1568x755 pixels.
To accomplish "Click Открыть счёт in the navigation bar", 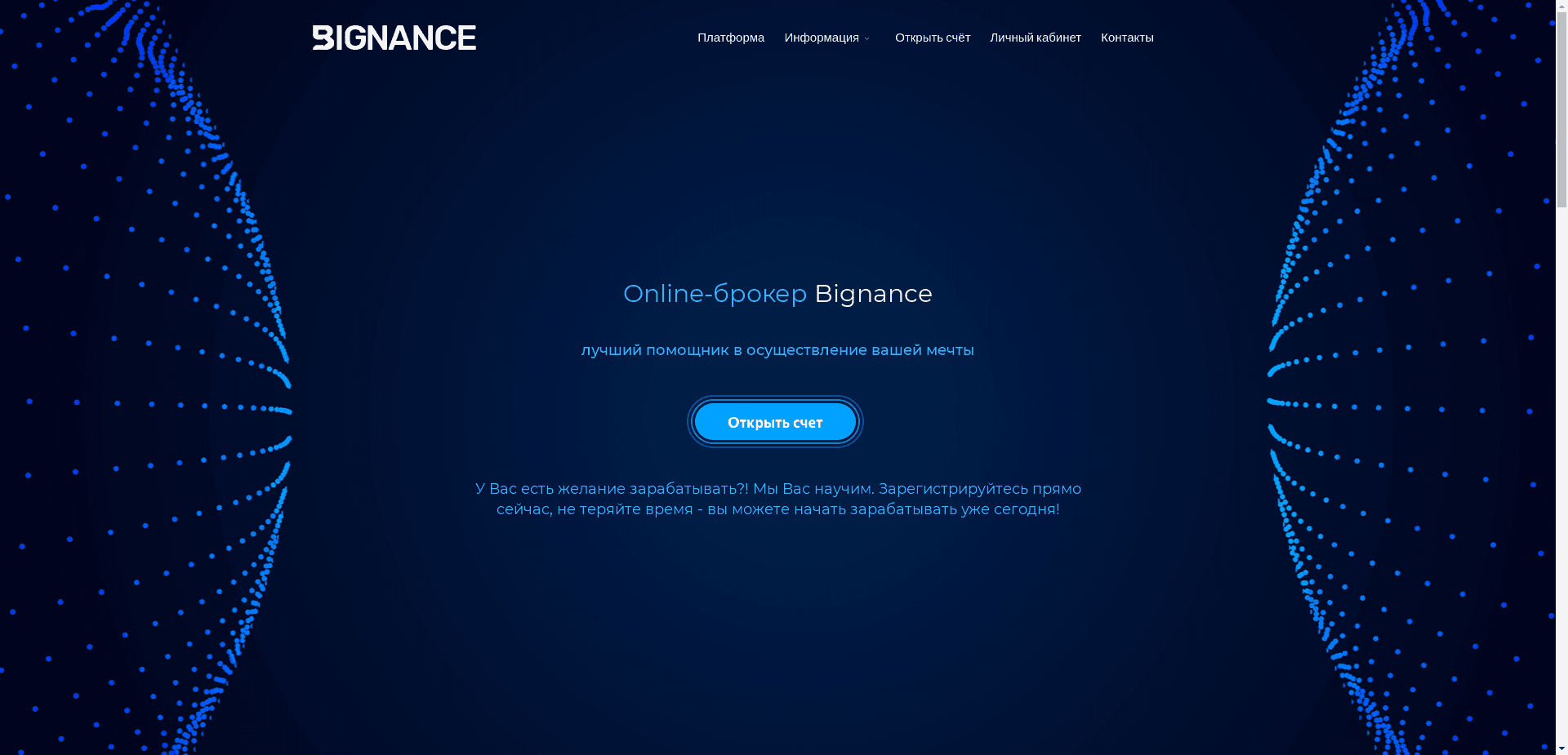I will click(933, 38).
